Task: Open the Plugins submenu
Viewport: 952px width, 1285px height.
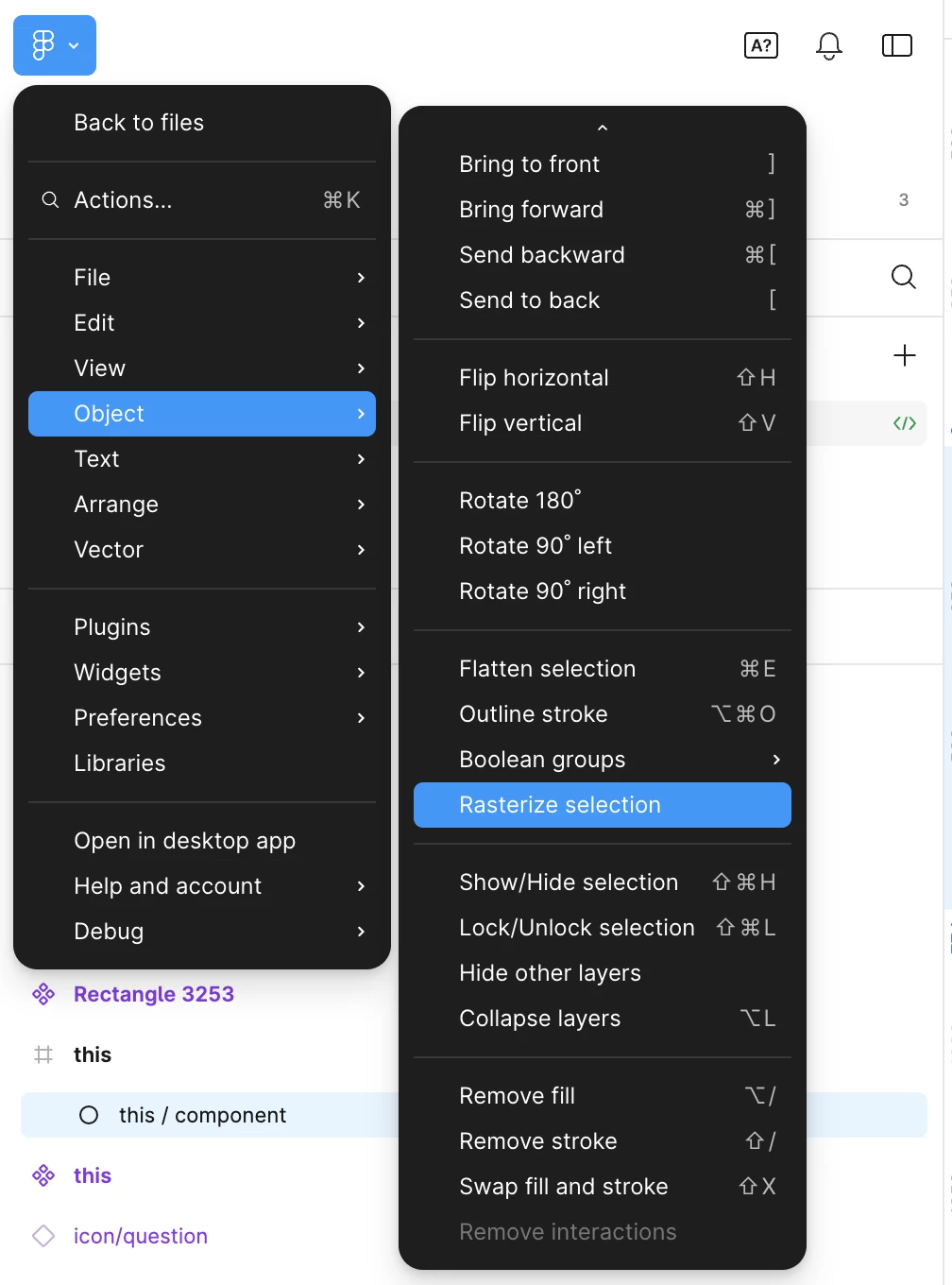Action: (x=202, y=627)
